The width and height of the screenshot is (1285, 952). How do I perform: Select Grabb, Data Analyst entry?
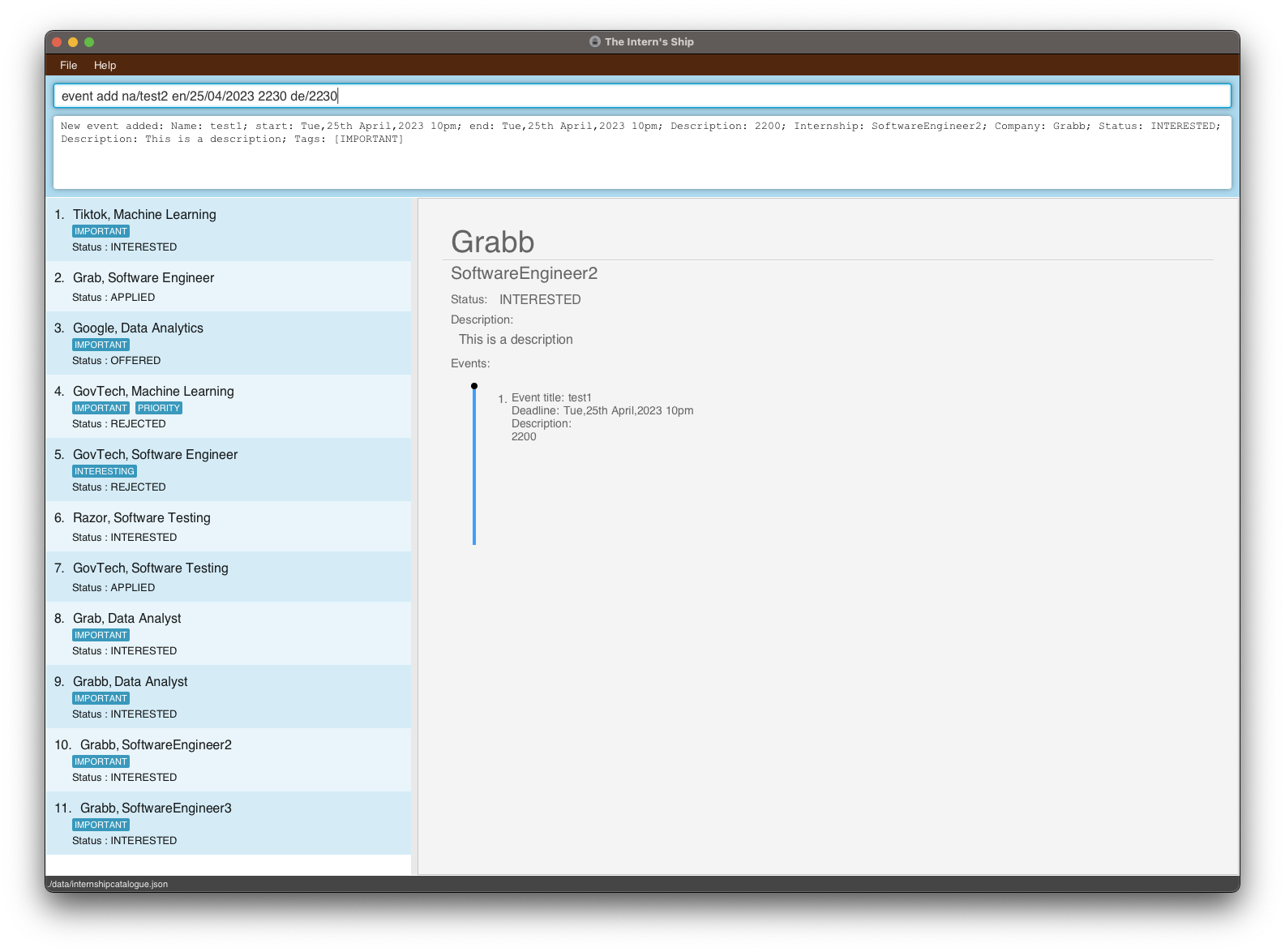(229, 697)
